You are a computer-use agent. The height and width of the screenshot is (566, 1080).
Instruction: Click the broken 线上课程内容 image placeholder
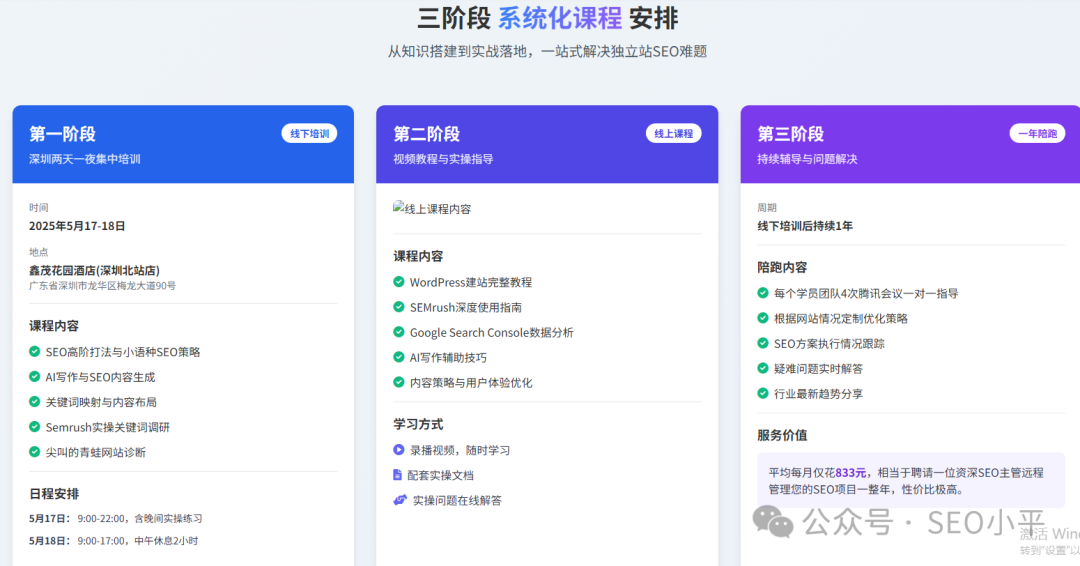click(x=432, y=209)
